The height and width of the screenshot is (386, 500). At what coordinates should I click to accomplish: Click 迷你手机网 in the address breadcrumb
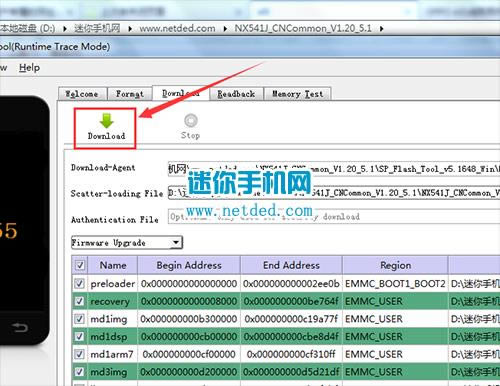click(97, 29)
